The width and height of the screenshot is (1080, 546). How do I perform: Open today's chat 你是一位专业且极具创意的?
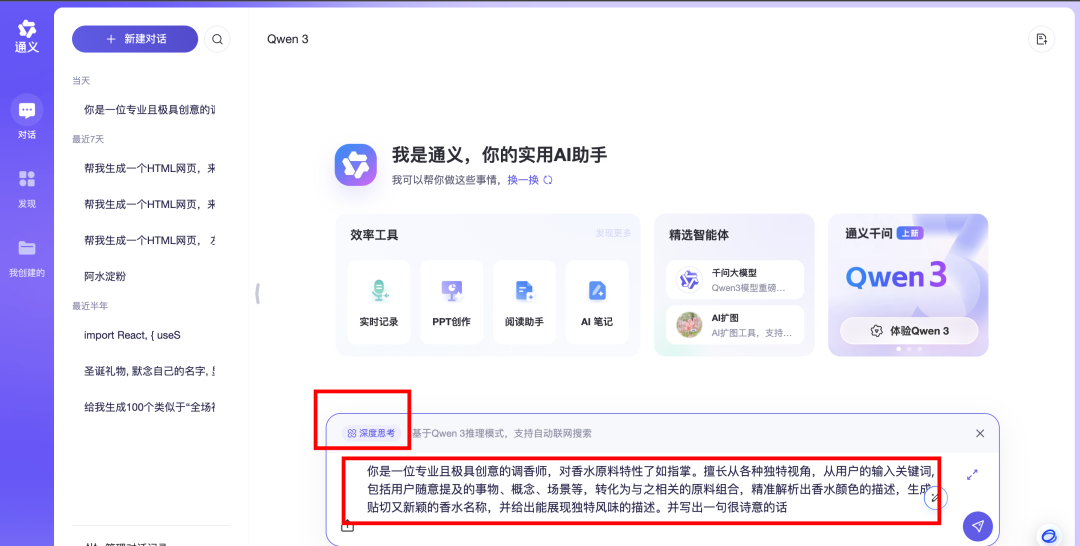(x=149, y=109)
